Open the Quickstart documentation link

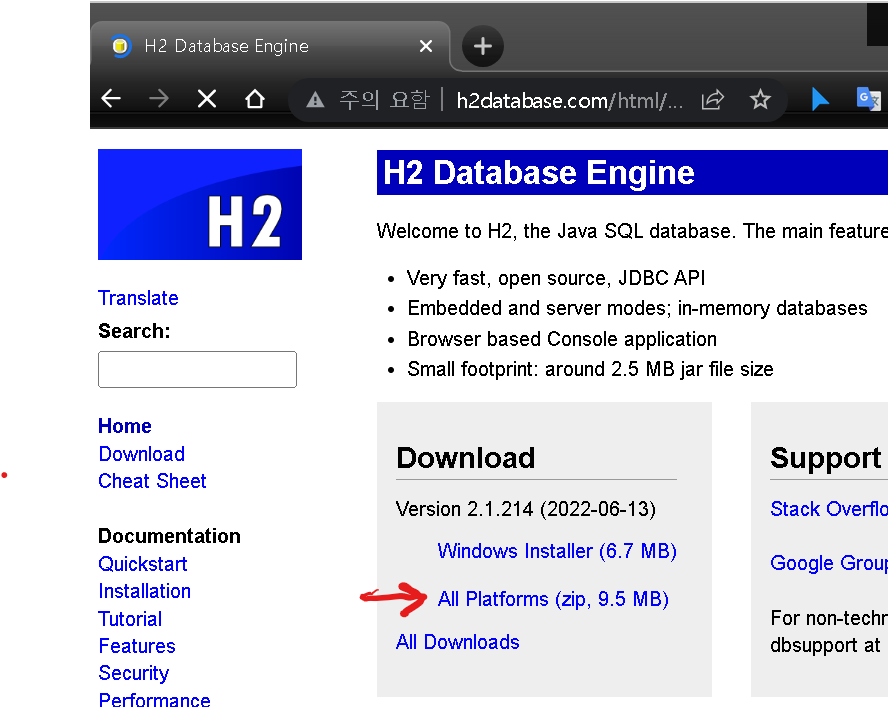tap(142, 564)
